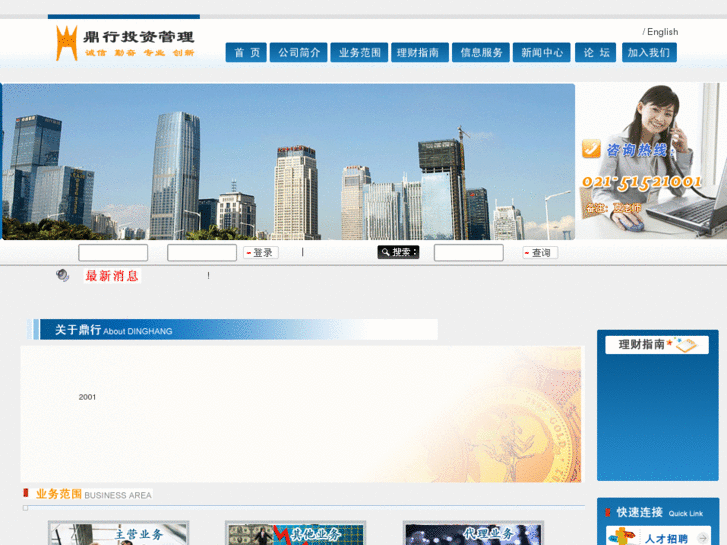Open the 代理业务 thumbnail
This screenshot has width=727, height=545.
coord(473,533)
